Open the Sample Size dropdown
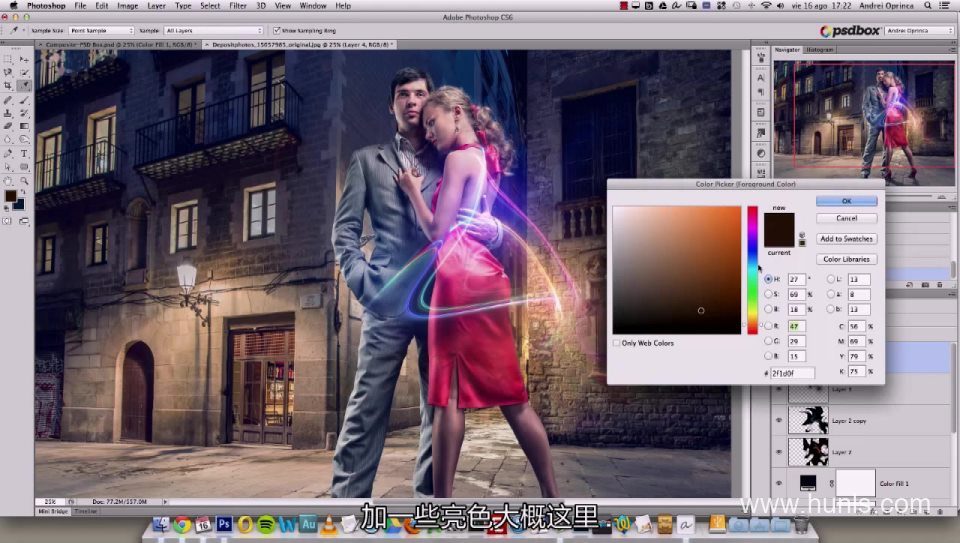The height and width of the screenshot is (543, 960). point(101,30)
